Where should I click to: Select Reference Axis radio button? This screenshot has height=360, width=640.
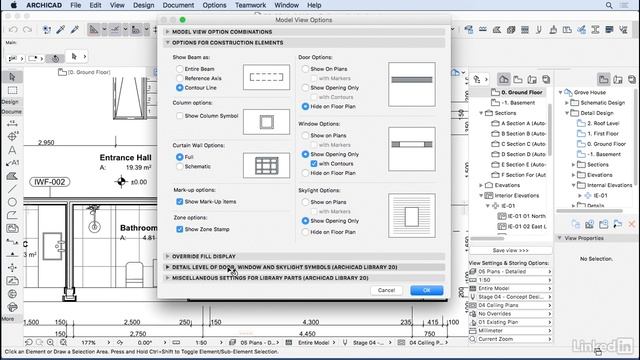180,78
